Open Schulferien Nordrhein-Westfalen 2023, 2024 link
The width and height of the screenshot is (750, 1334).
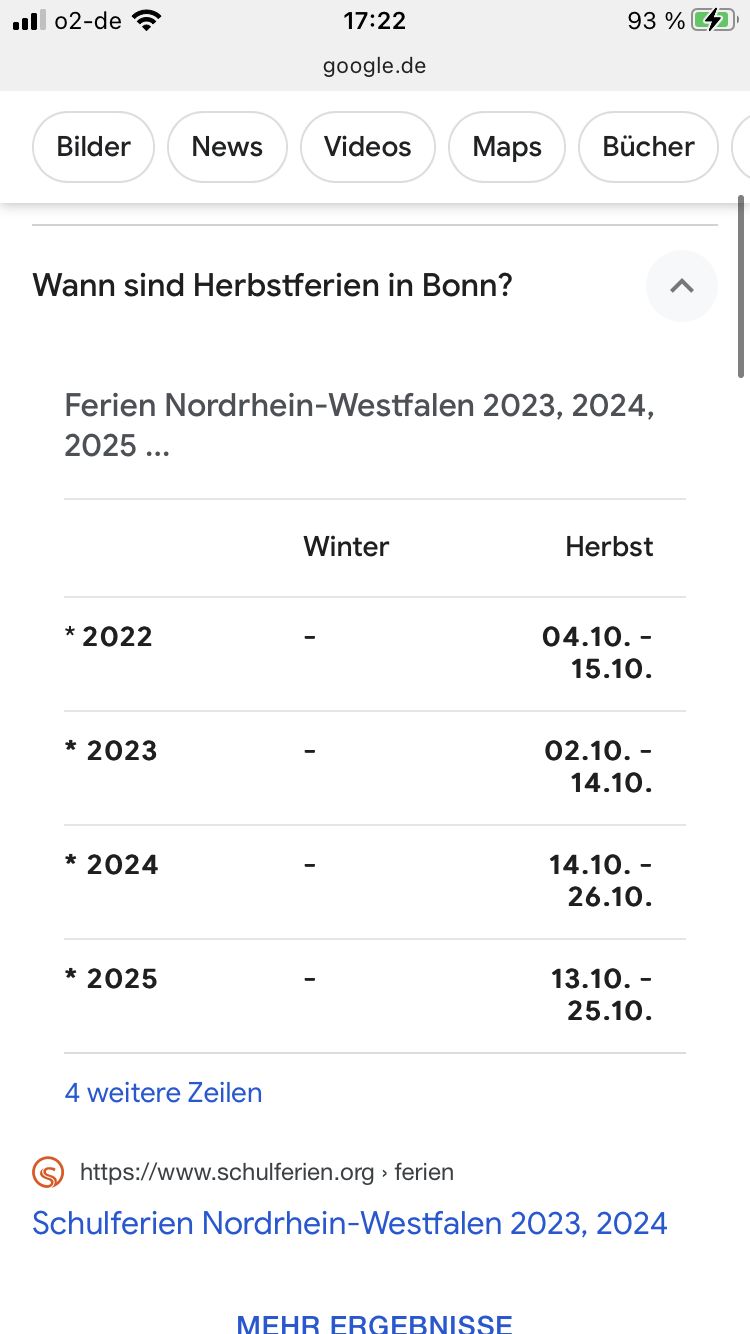[x=350, y=1223]
